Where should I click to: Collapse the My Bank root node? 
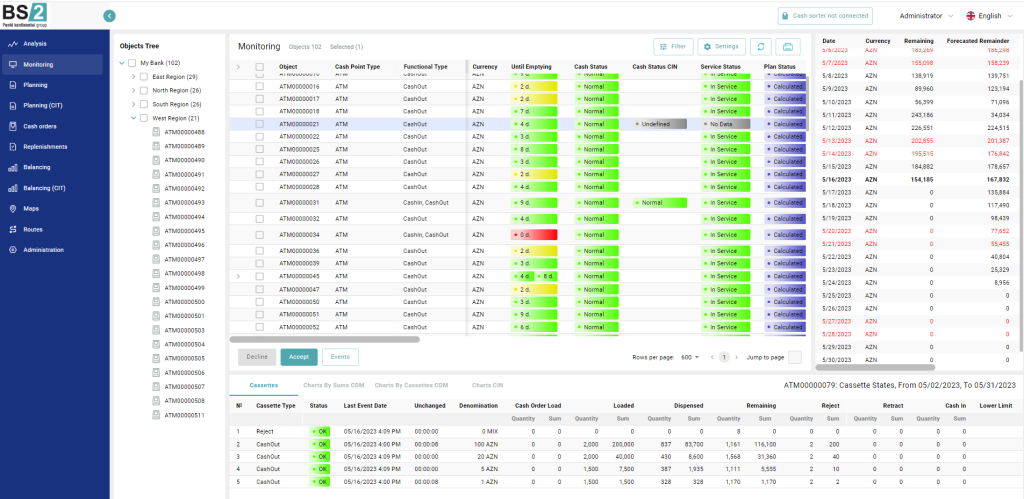click(x=122, y=63)
